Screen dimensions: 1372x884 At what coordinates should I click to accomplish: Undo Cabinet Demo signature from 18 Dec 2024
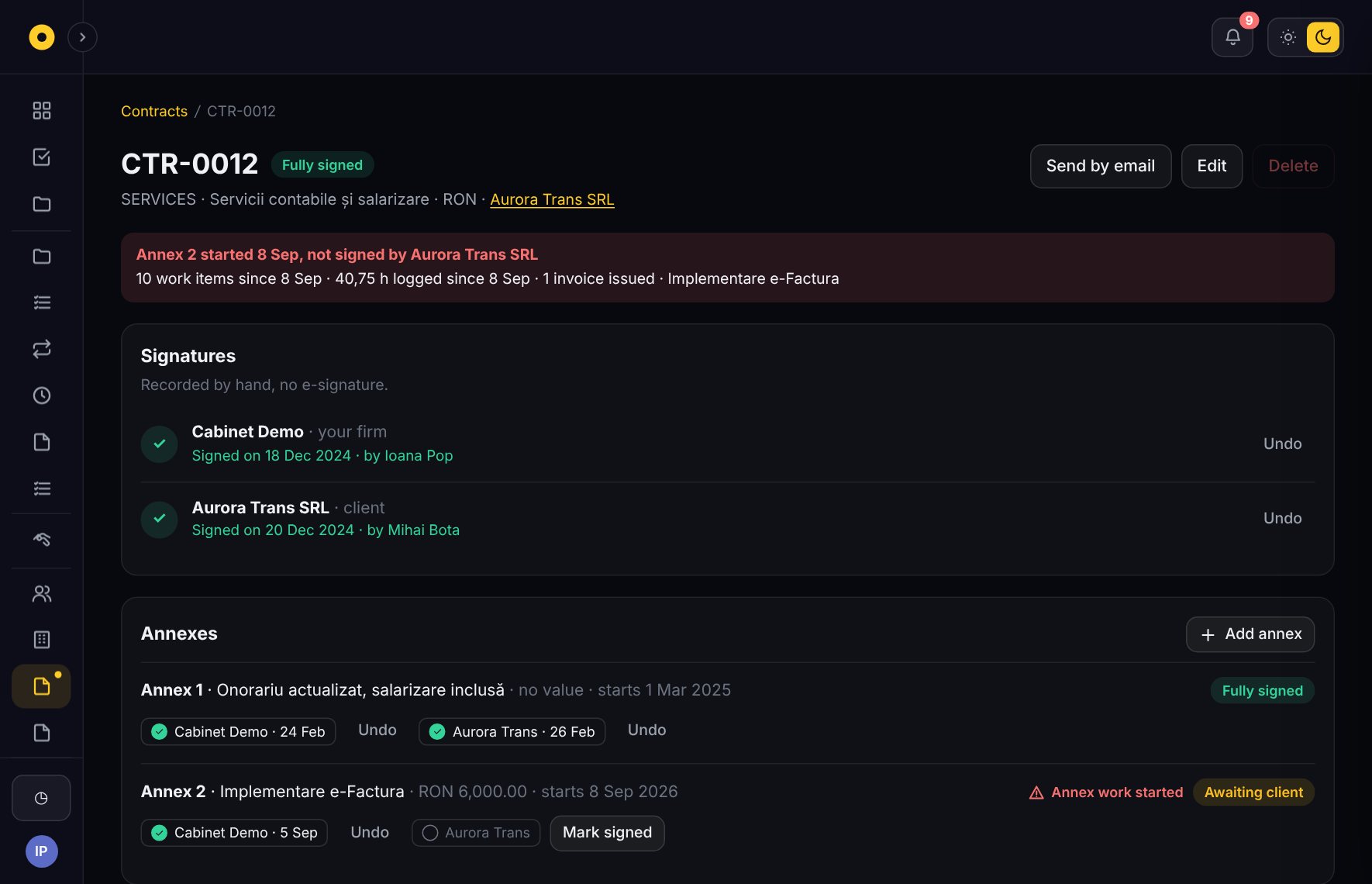click(x=1283, y=444)
